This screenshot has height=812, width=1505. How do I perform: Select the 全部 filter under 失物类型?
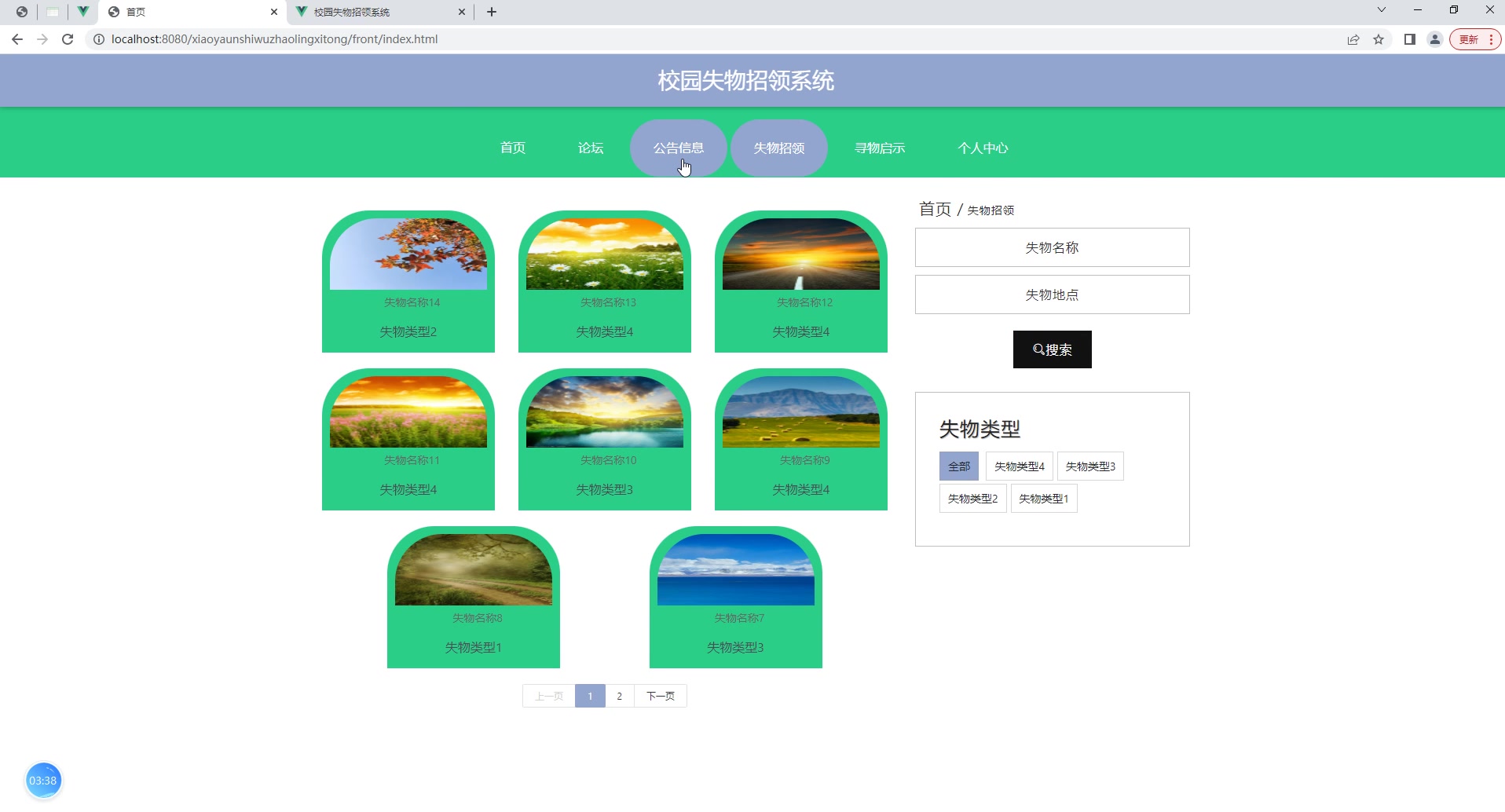point(958,466)
